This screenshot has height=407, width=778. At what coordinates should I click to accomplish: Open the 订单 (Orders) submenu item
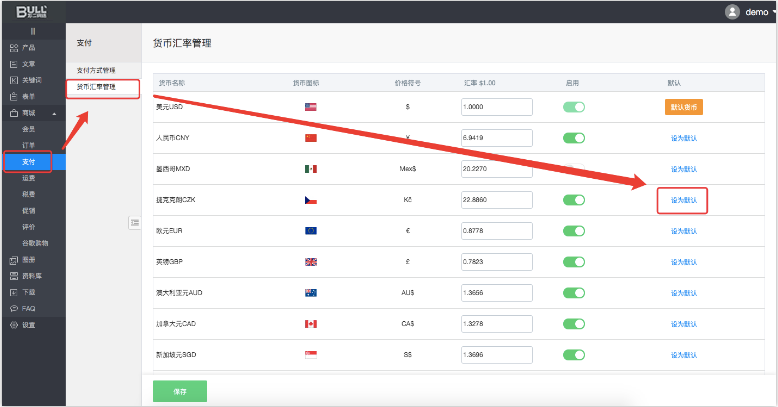[x=29, y=145]
